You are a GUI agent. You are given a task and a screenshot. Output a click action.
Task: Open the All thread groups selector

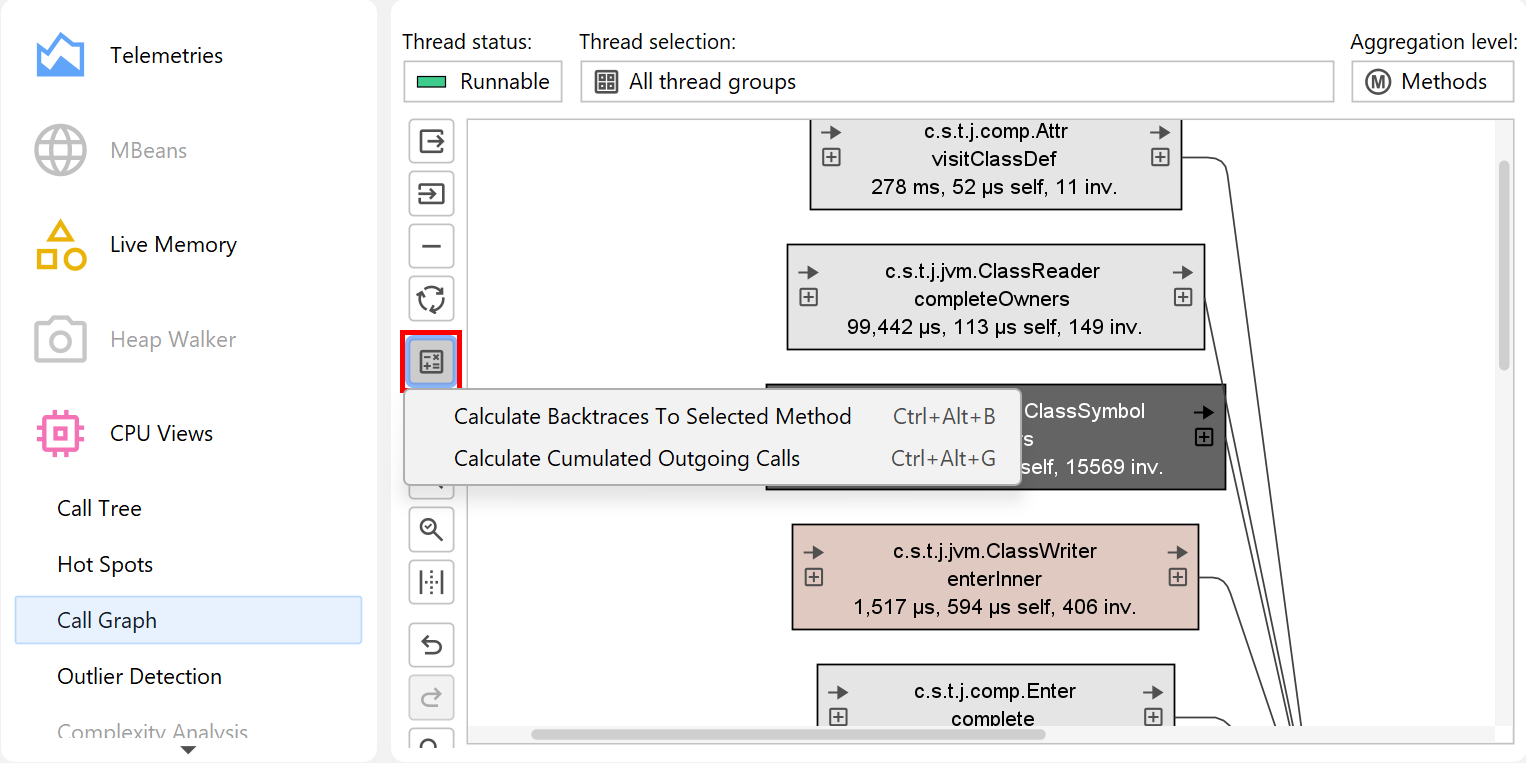[956, 82]
